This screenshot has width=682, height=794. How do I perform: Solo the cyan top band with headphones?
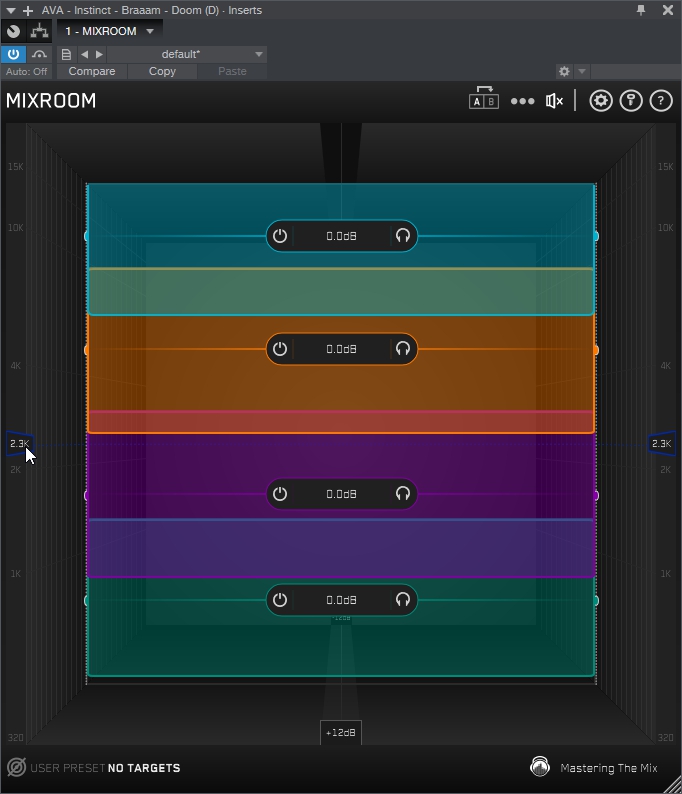pyautogui.click(x=403, y=236)
